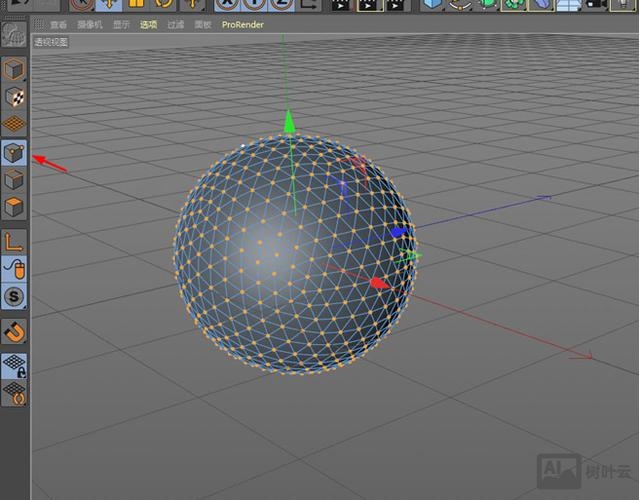639x500 pixels.
Task: Enable Snap magnet icon
Action: pyautogui.click(x=14, y=331)
